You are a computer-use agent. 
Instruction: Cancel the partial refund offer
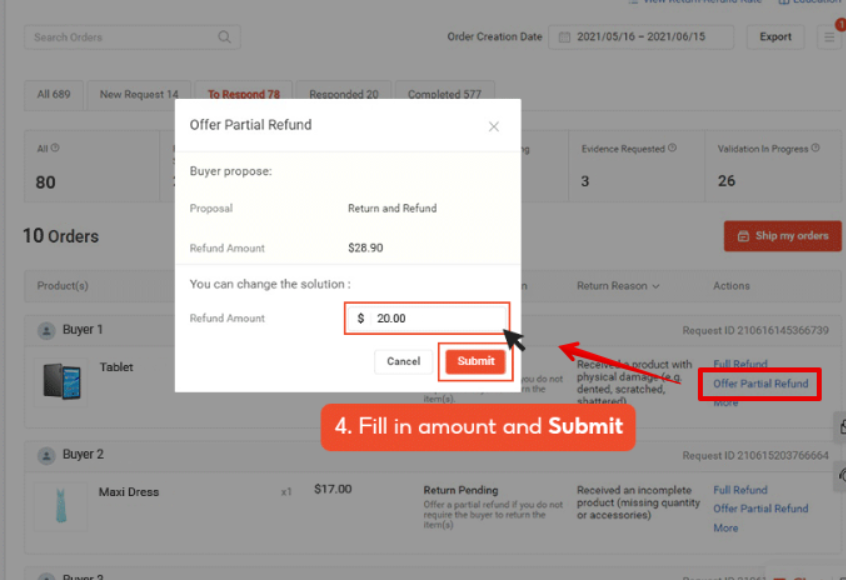(403, 361)
